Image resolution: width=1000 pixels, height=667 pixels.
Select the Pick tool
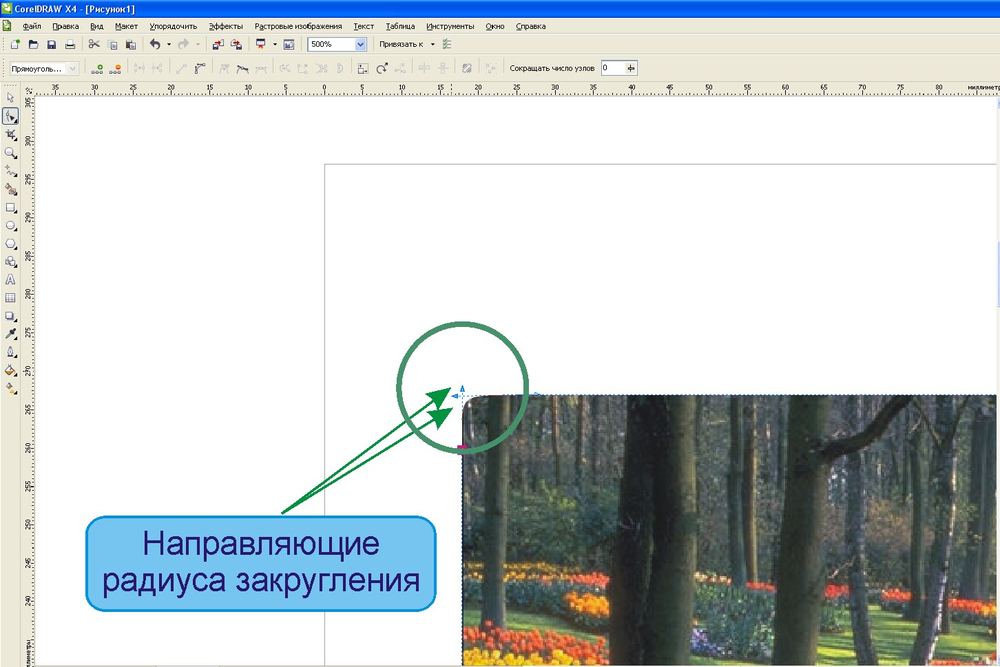tap(10, 98)
